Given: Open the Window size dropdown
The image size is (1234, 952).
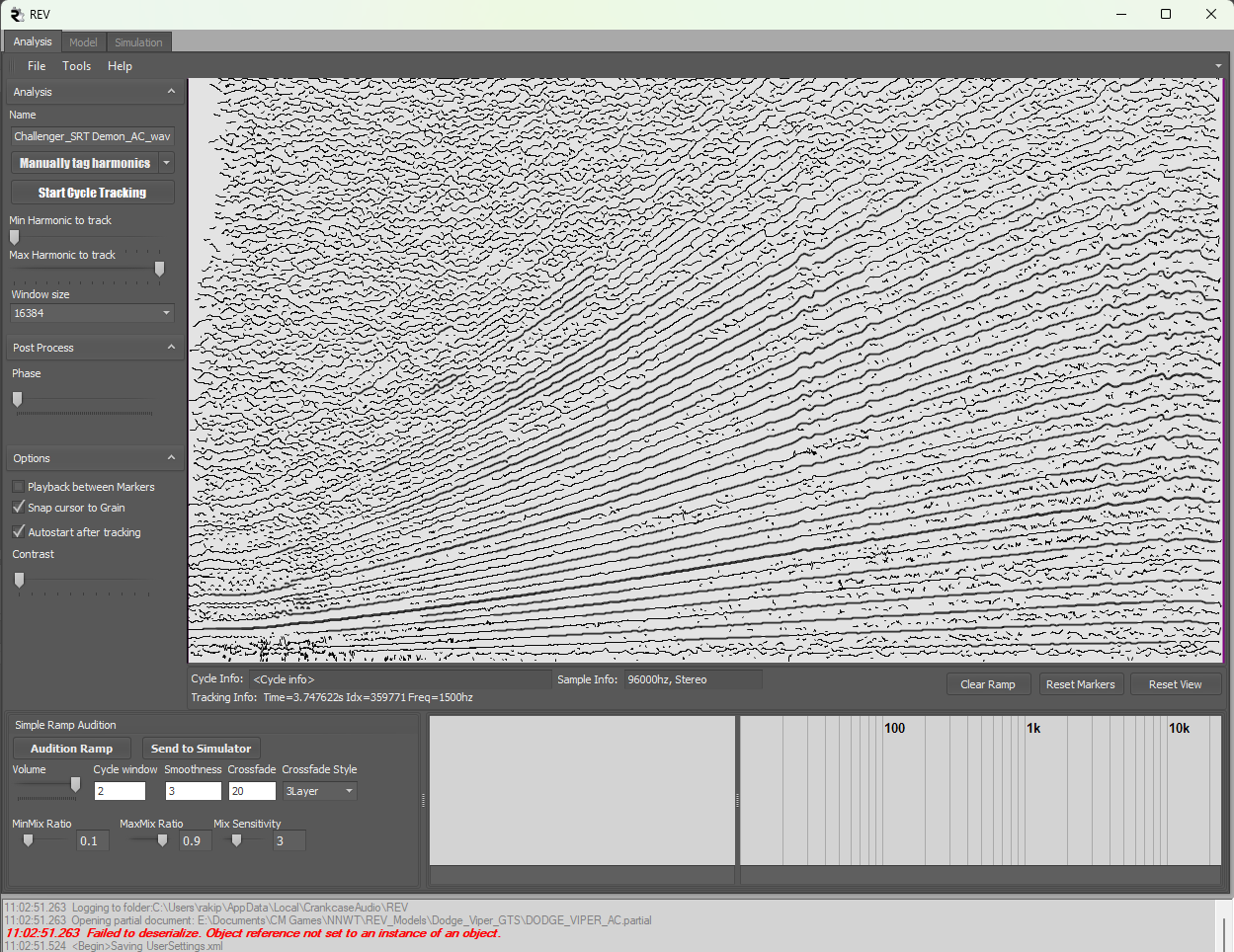Looking at the screenshot, I should 166,313.
